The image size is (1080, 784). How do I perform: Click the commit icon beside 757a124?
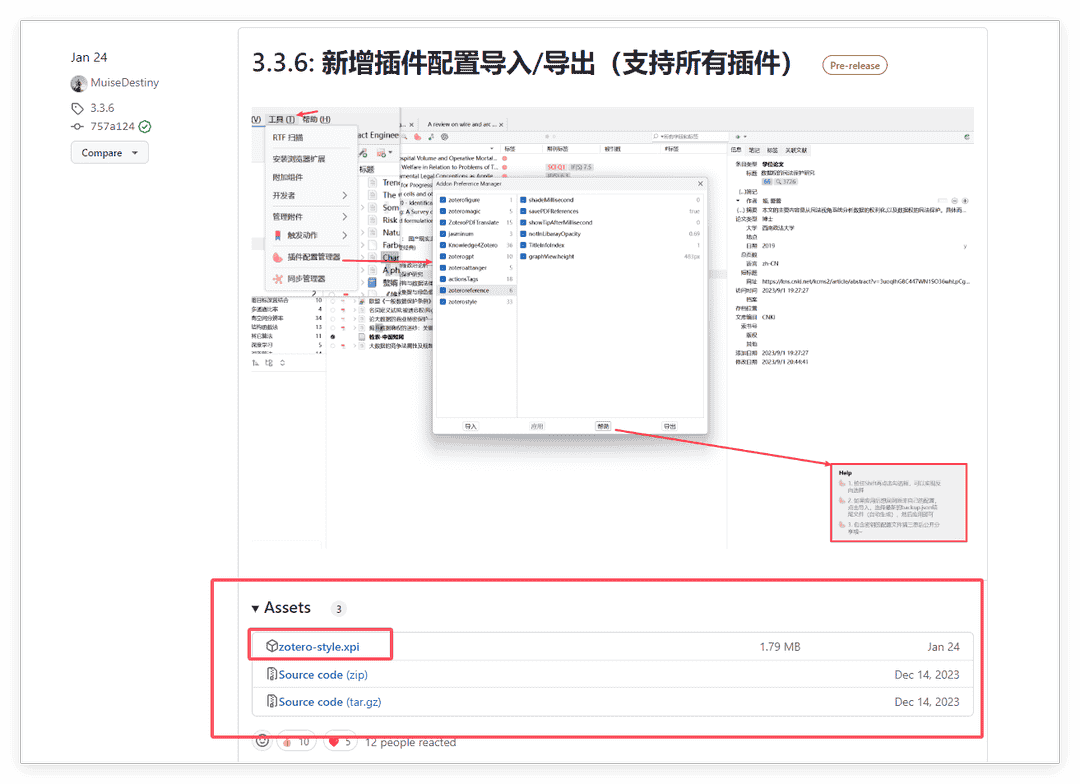[78, 127]
